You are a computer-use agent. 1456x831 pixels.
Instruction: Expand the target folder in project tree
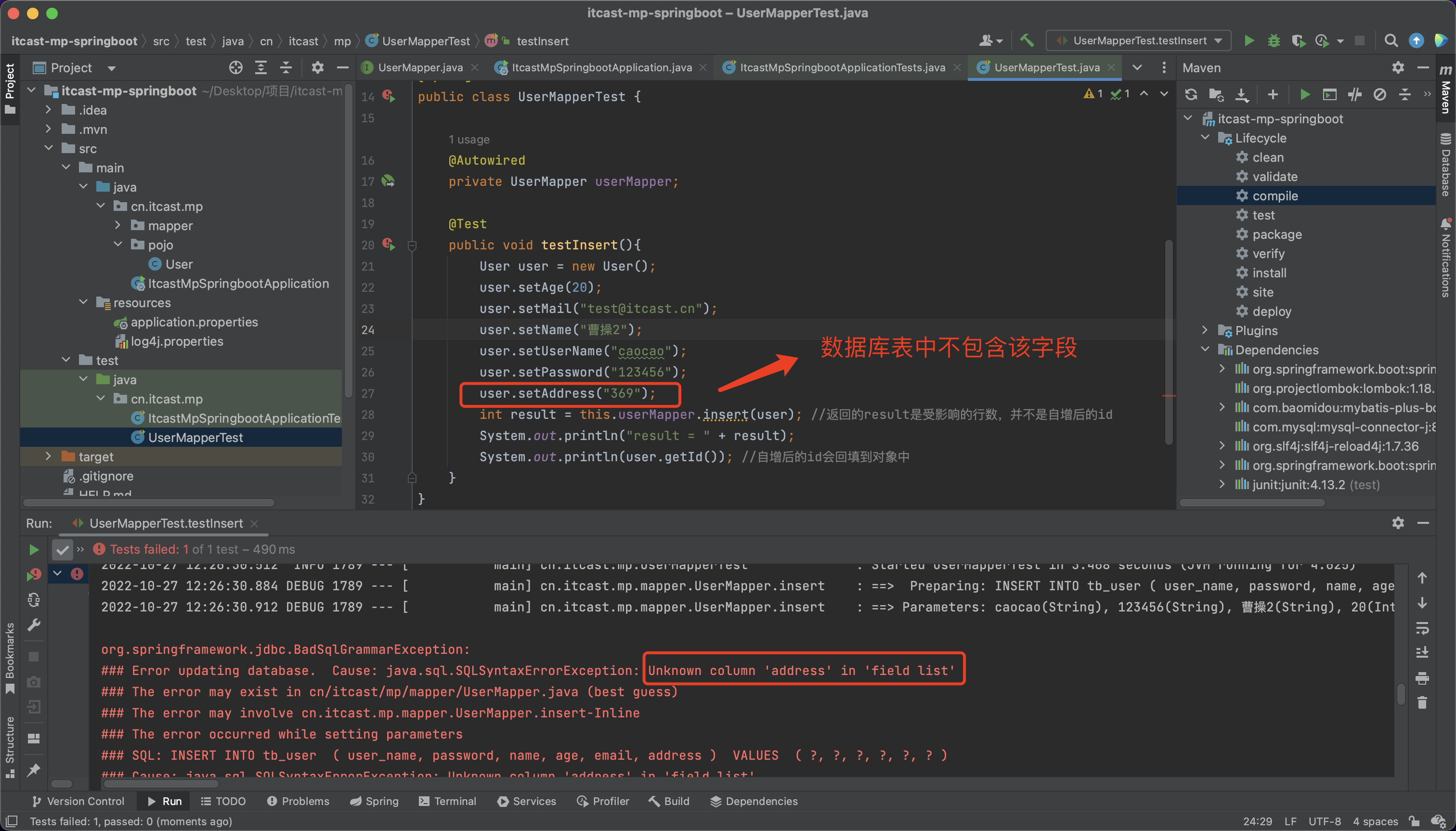(x=49, y=456)
